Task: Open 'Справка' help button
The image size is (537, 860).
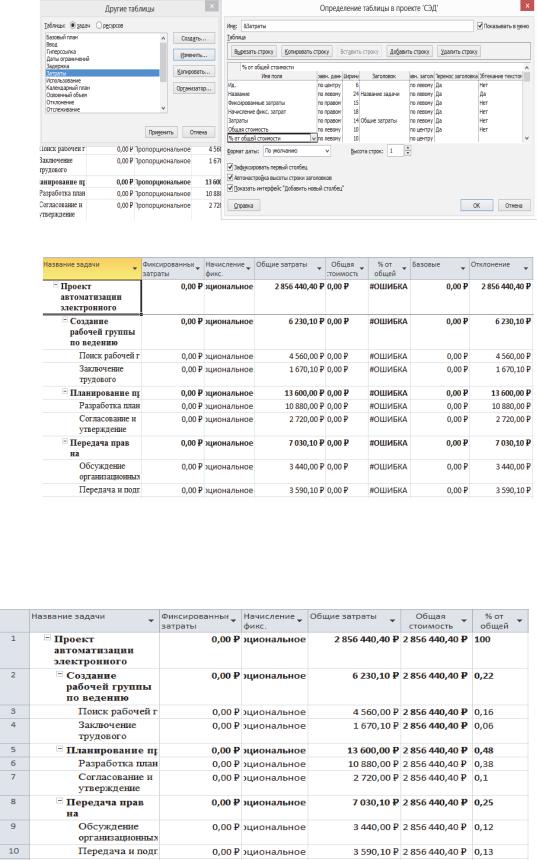Action: click(244, 206)
